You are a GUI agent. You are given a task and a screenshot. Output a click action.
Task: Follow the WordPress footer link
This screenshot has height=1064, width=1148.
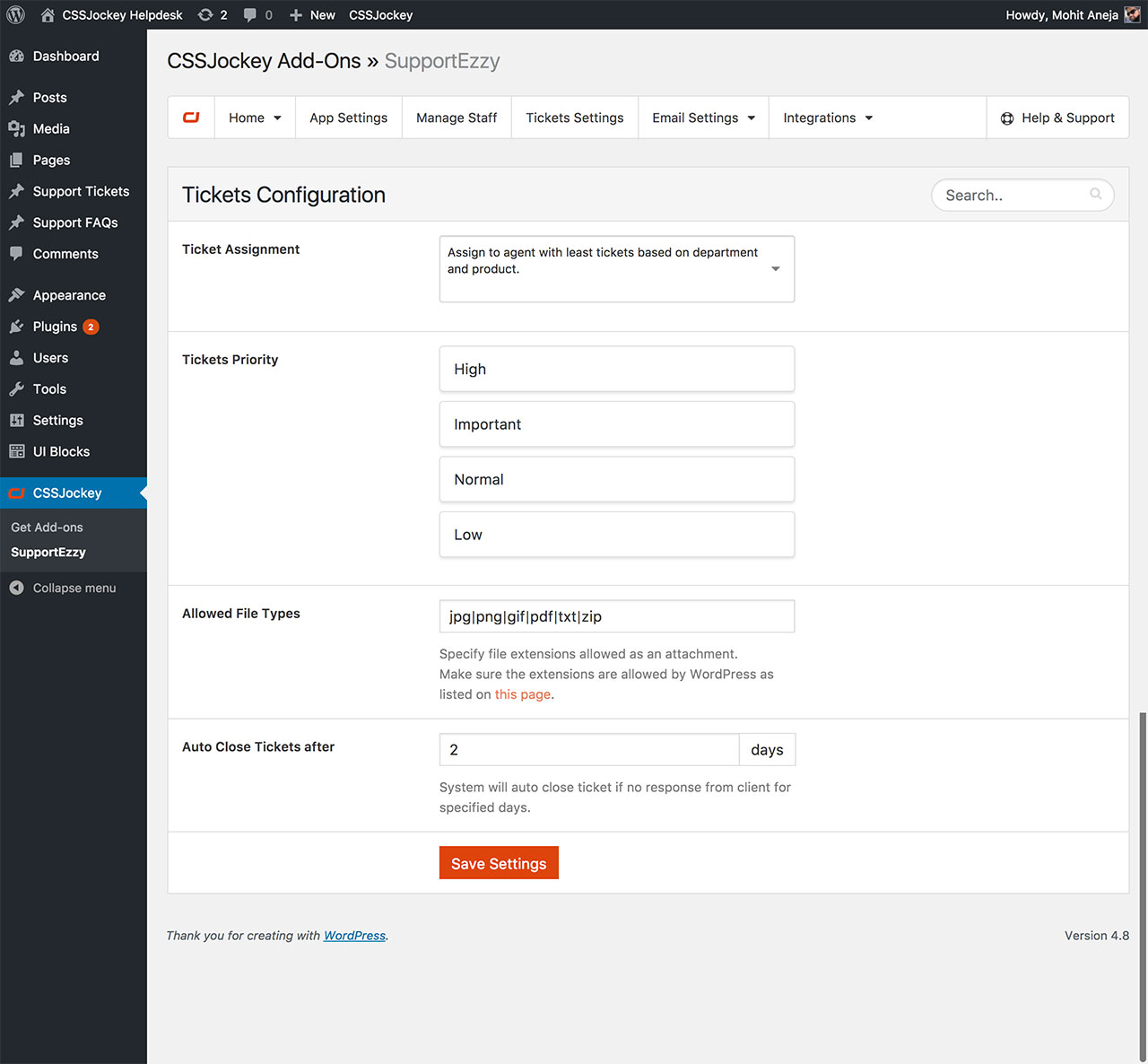tap(354, 936)
